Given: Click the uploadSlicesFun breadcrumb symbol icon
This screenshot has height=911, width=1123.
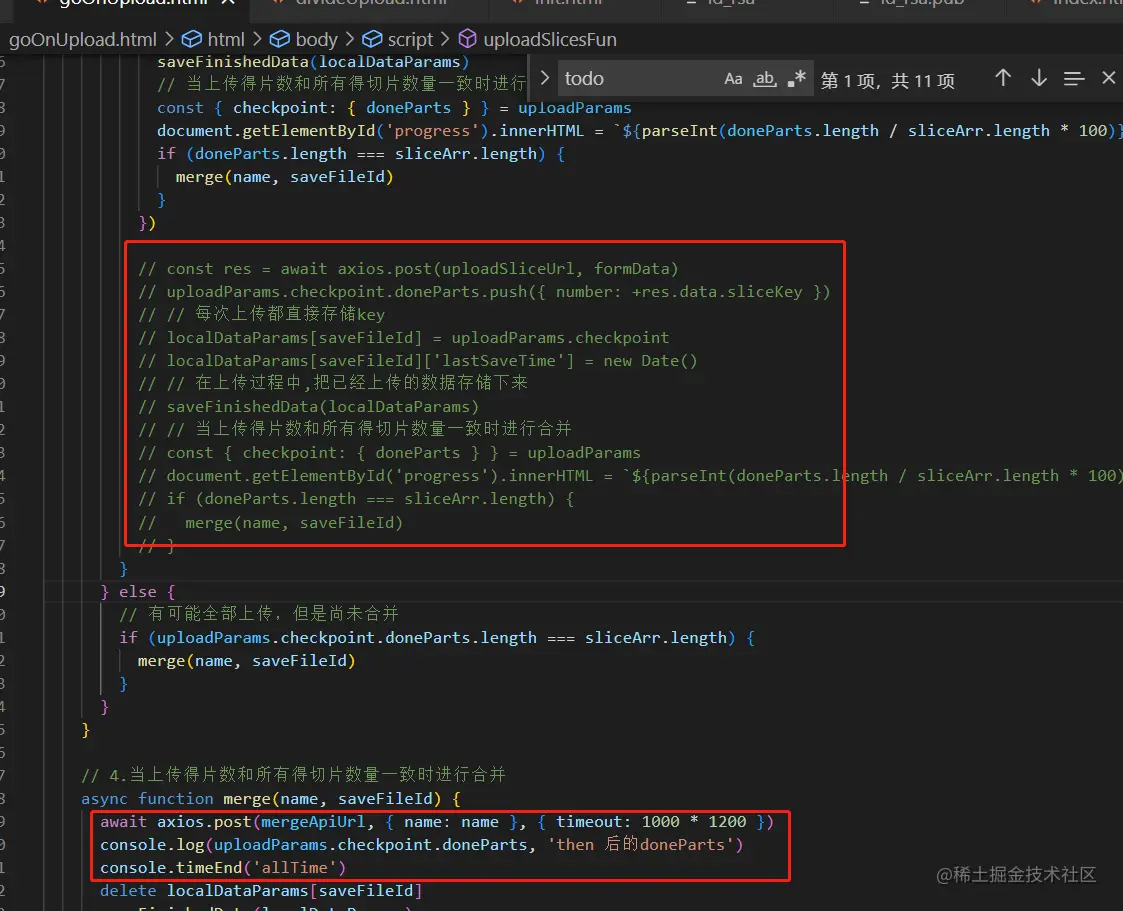Looking at the screenshot, I should point(468,39).
